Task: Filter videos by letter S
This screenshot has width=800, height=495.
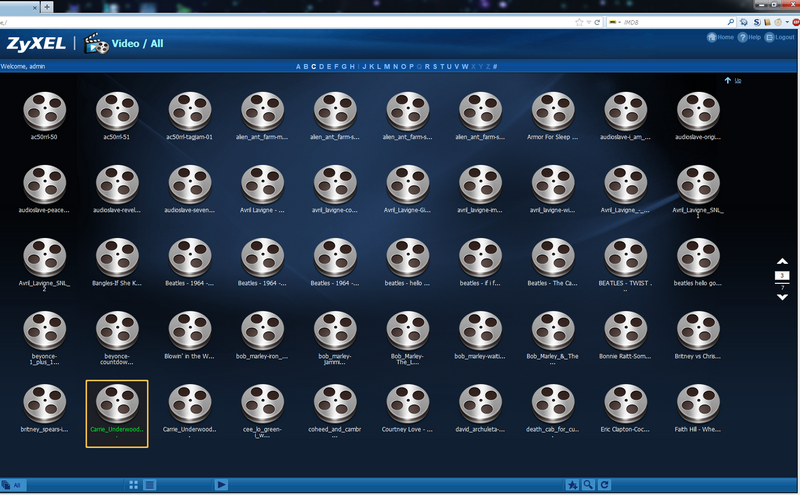Action: click(x=435, y=67)
